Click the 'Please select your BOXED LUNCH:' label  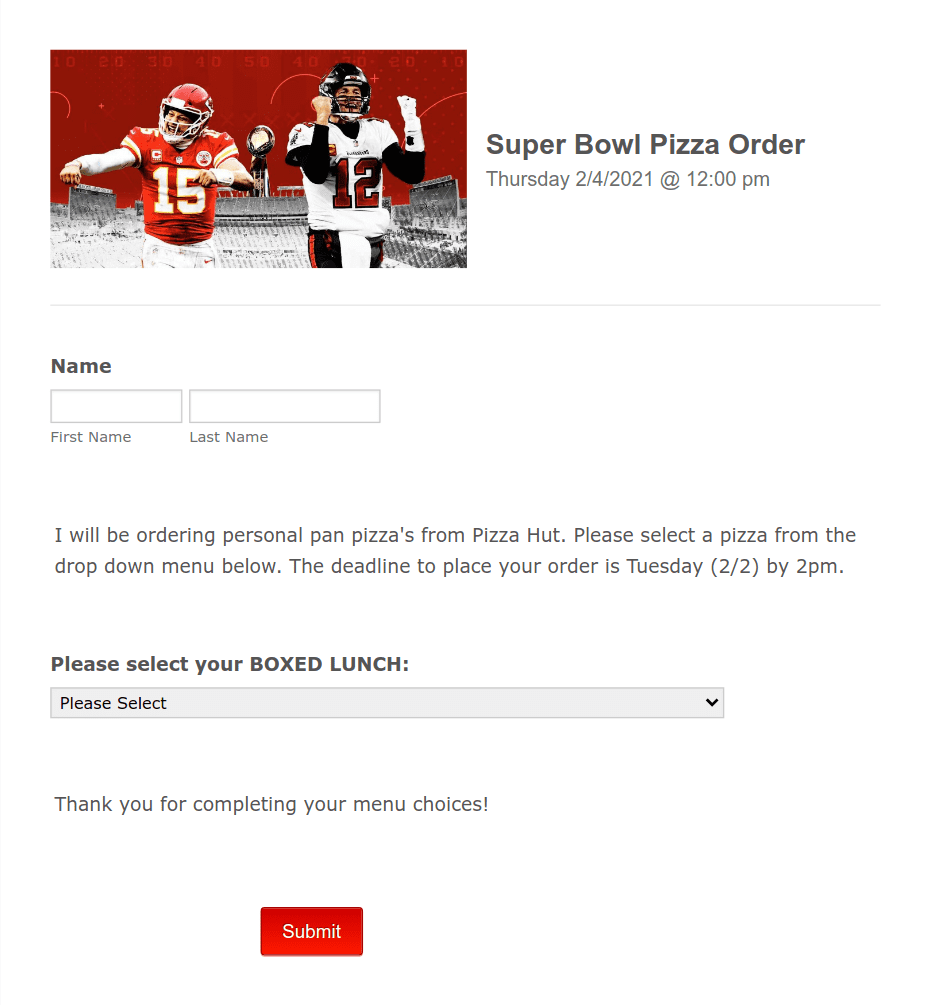coord(230,665)
